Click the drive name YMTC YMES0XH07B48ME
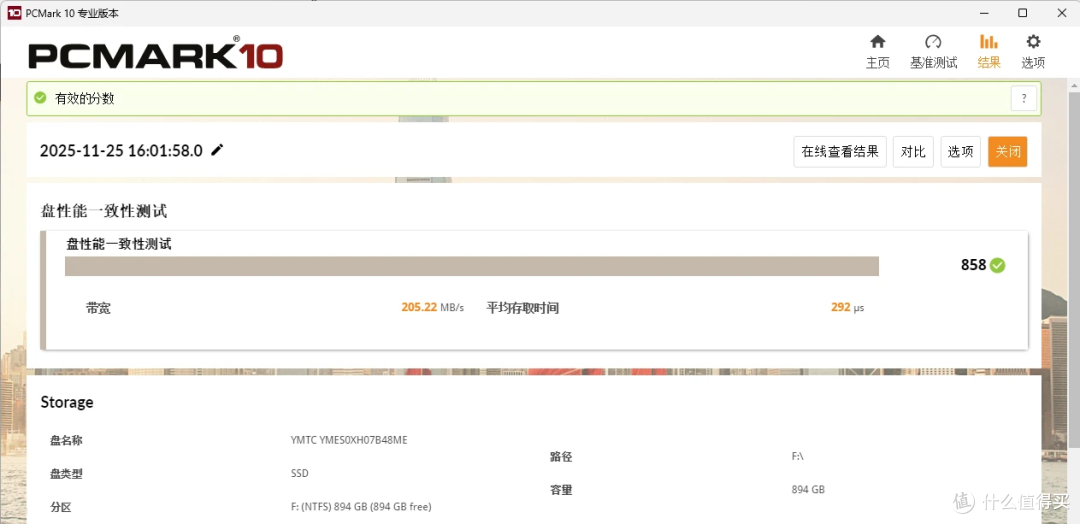Image resolution: width=1080 pixels, height=524 pixels. [349, 440]
